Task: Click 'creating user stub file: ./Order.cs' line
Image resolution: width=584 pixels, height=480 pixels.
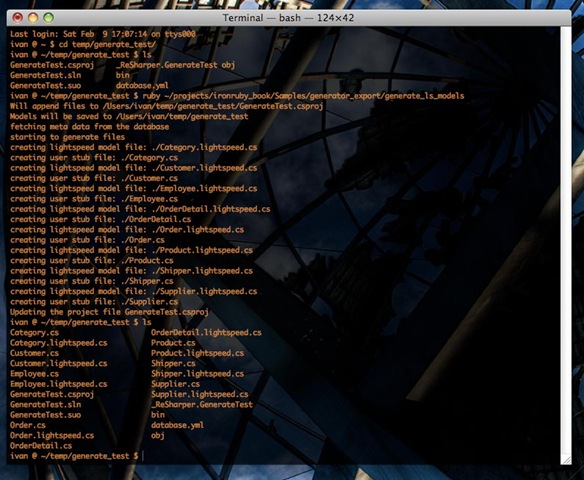Action: 87,240
